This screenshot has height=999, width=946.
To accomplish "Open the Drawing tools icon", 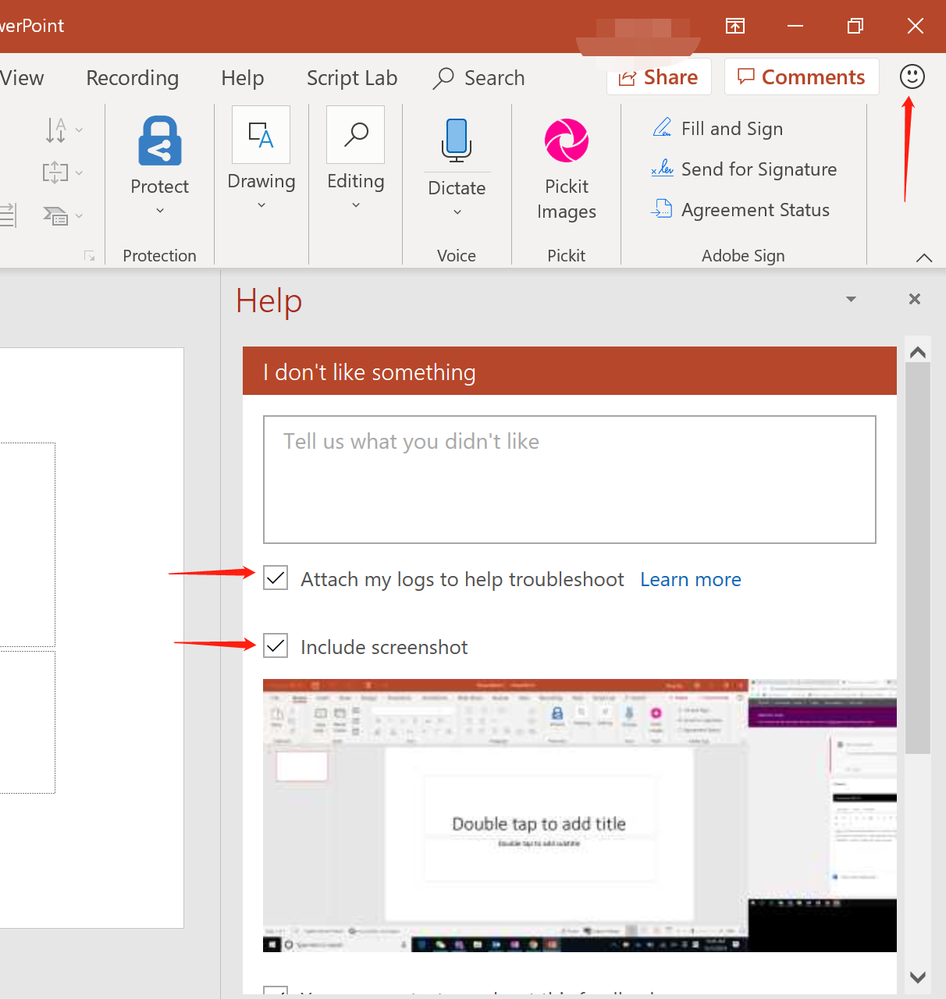I will 261,134.
